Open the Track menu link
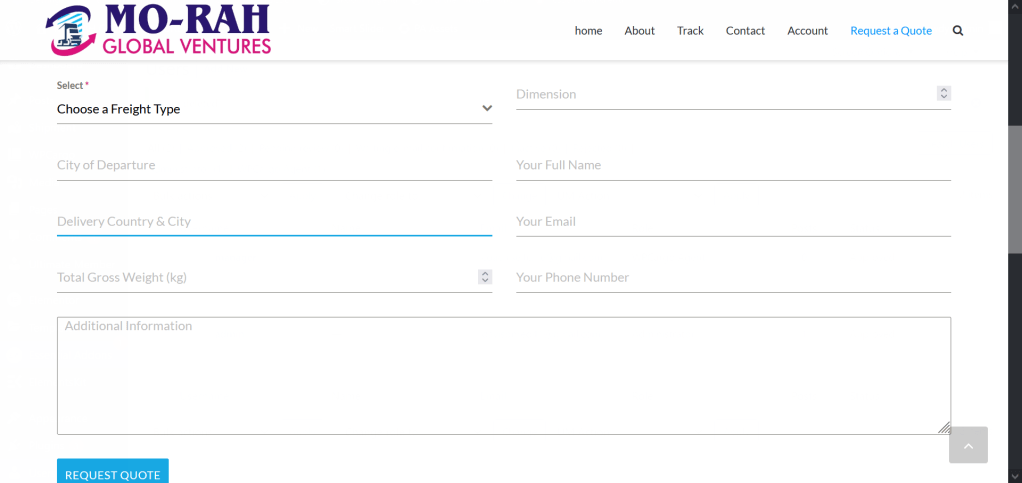The image size is (1022, 483). point(690,31)
